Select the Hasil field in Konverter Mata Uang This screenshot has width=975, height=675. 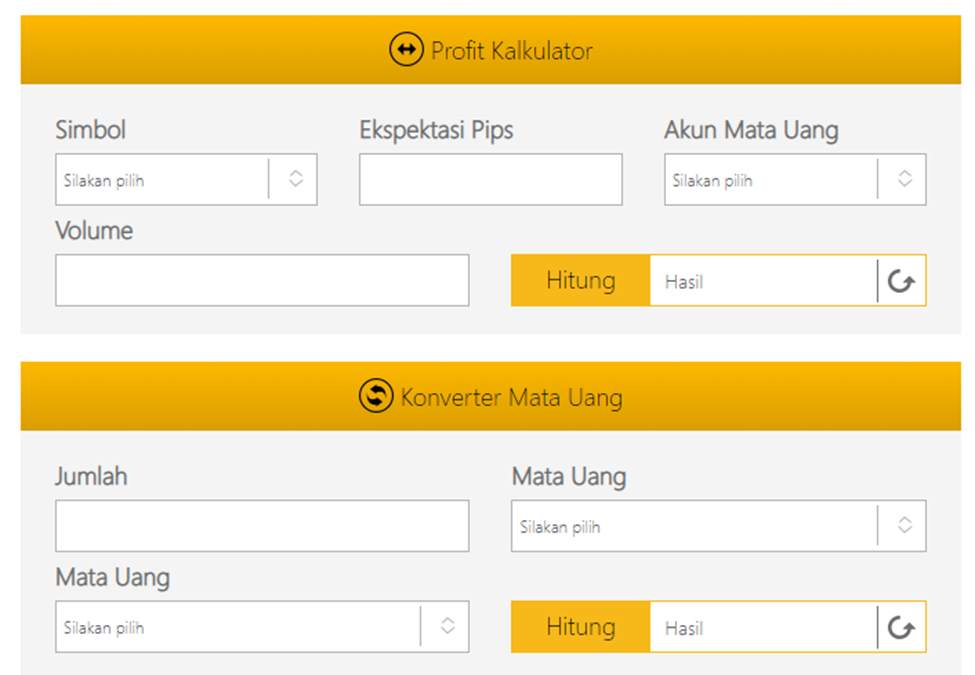coord(764,627)
